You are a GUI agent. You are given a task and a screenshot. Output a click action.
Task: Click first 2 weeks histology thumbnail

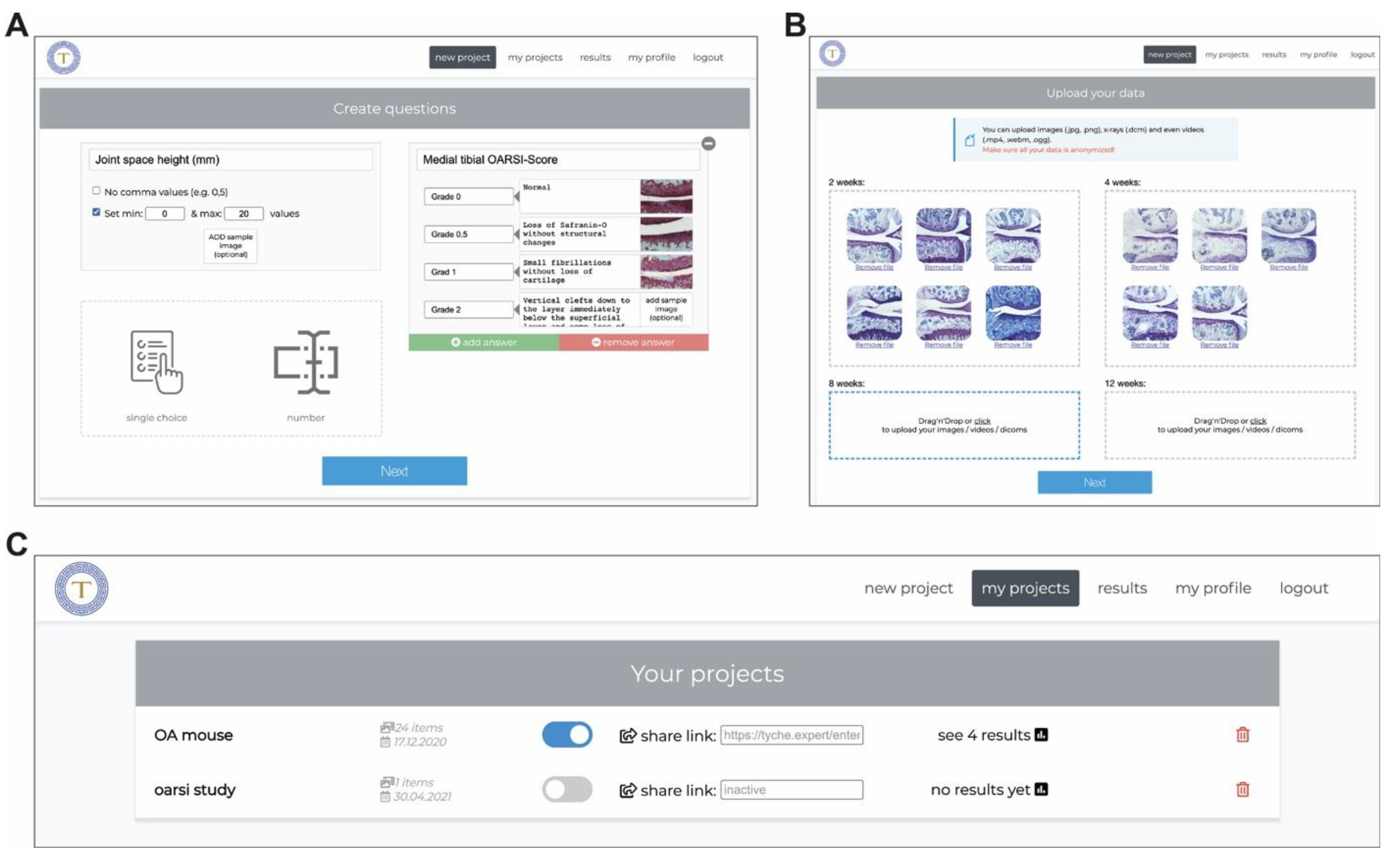(x=874, y=235)
